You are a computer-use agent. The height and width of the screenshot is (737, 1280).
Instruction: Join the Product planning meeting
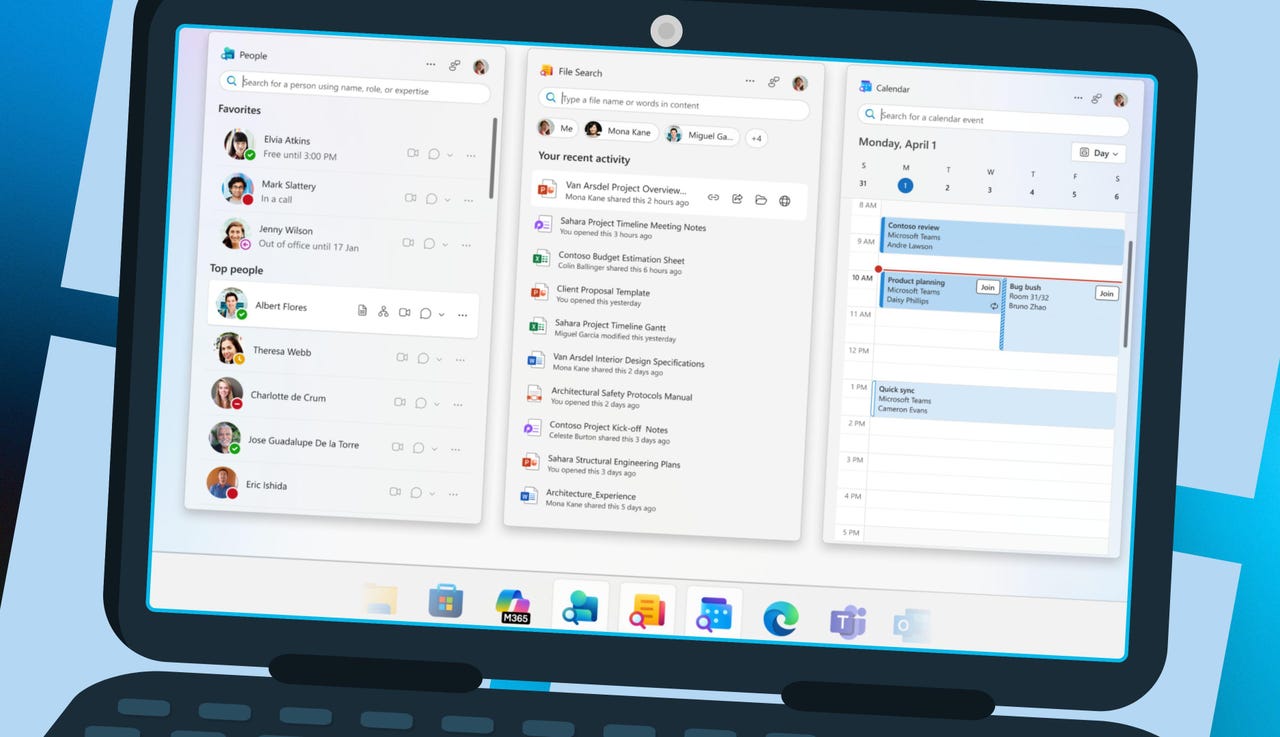[x=988, y=287]
